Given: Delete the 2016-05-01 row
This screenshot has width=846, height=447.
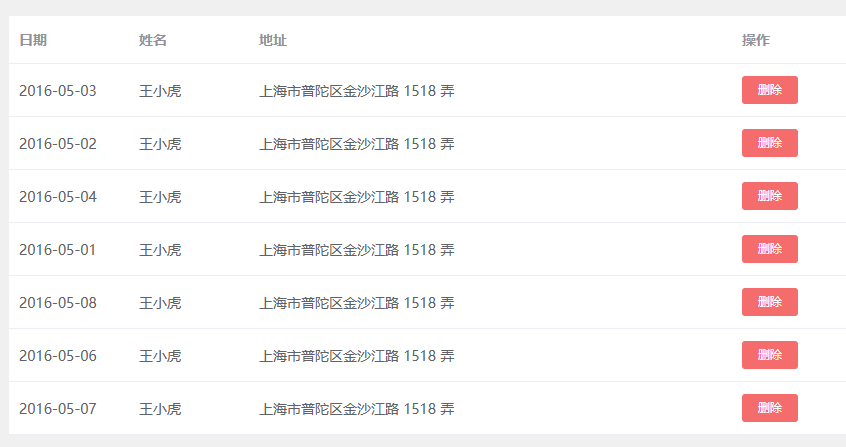Looking at the screenshot, I should (x=769, y=249).
